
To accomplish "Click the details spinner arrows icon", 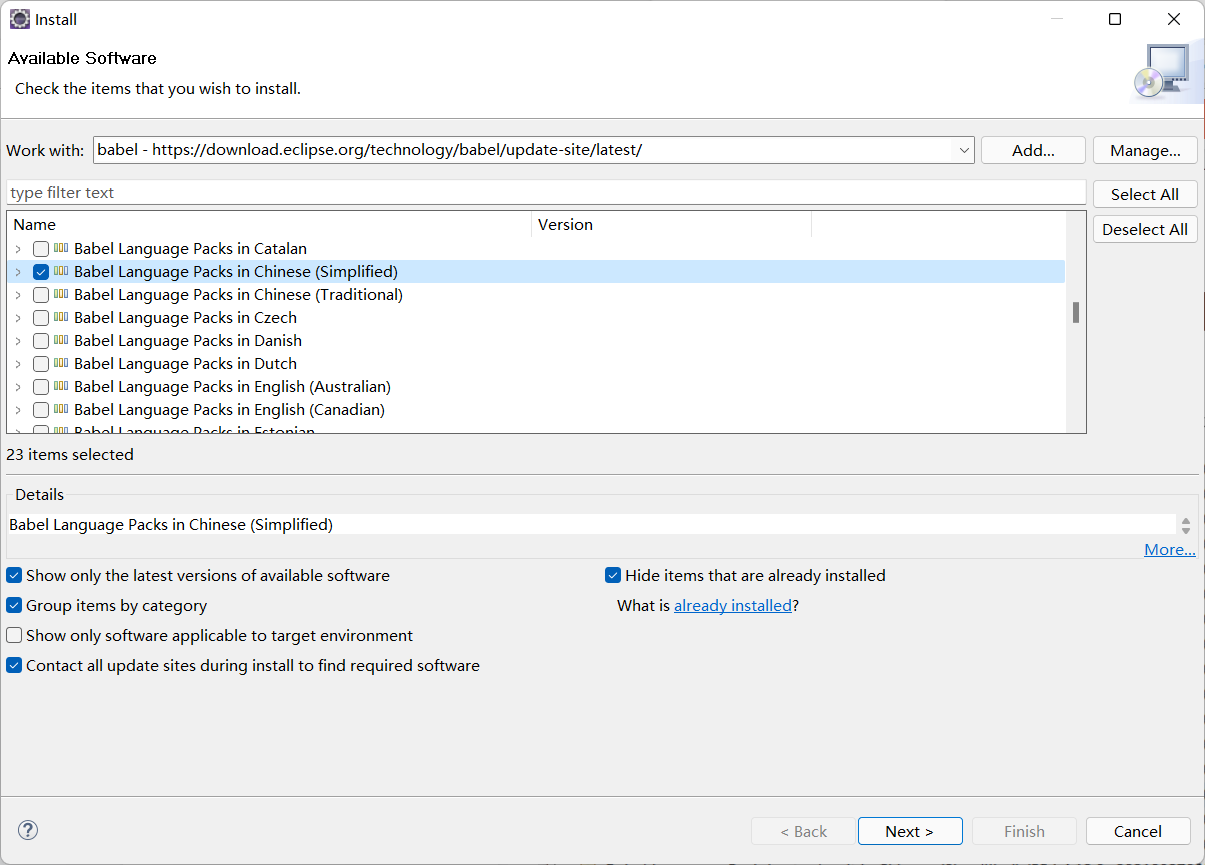I will pyautogui.click(x=1186, y=525).
